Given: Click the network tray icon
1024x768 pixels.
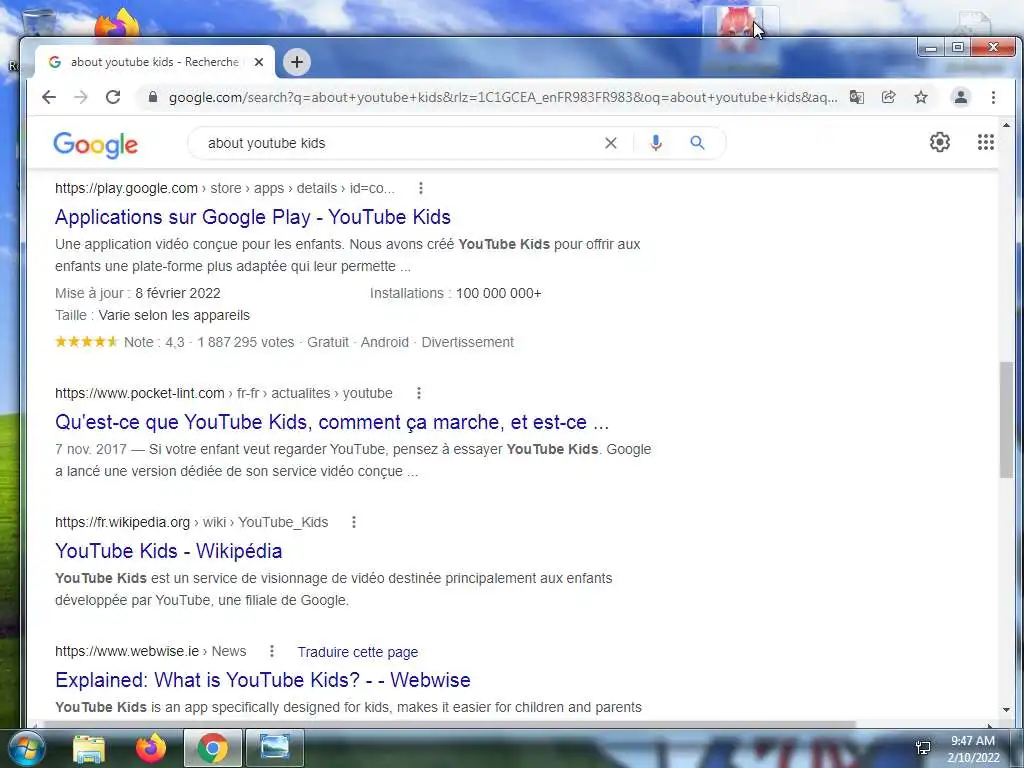Looking at the screenshot, I should [x=923, y=748].
